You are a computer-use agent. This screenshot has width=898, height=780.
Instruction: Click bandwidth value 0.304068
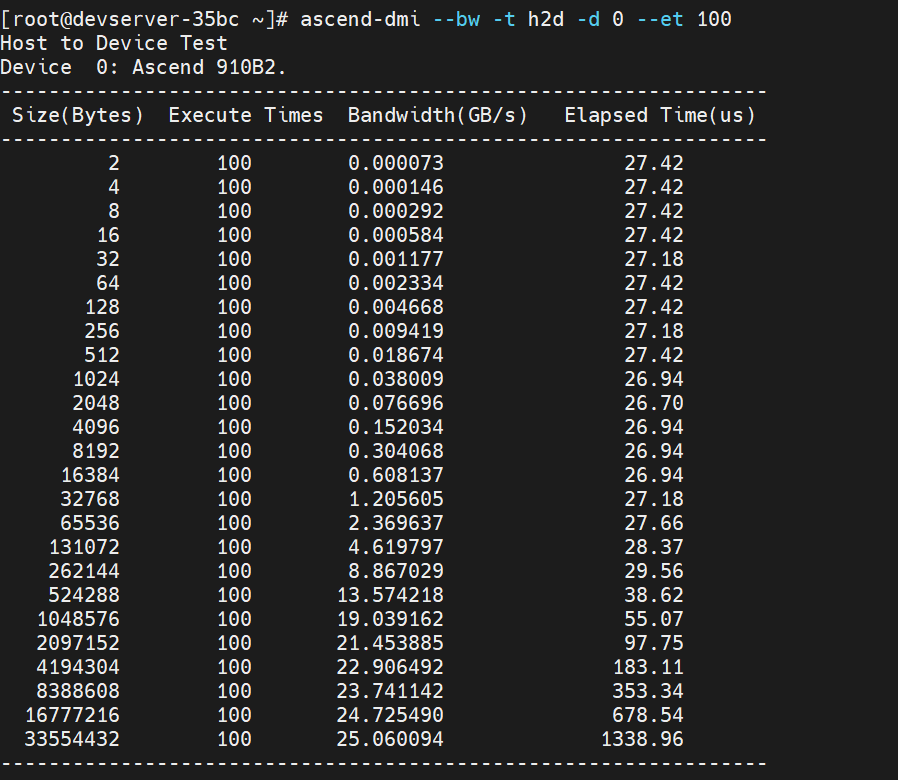(x=396, y=452)
